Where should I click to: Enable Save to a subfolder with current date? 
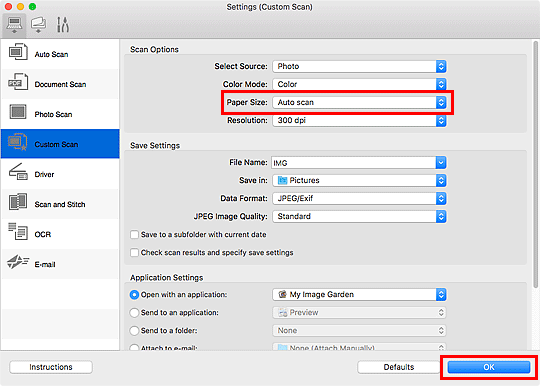tap(134, 235)
